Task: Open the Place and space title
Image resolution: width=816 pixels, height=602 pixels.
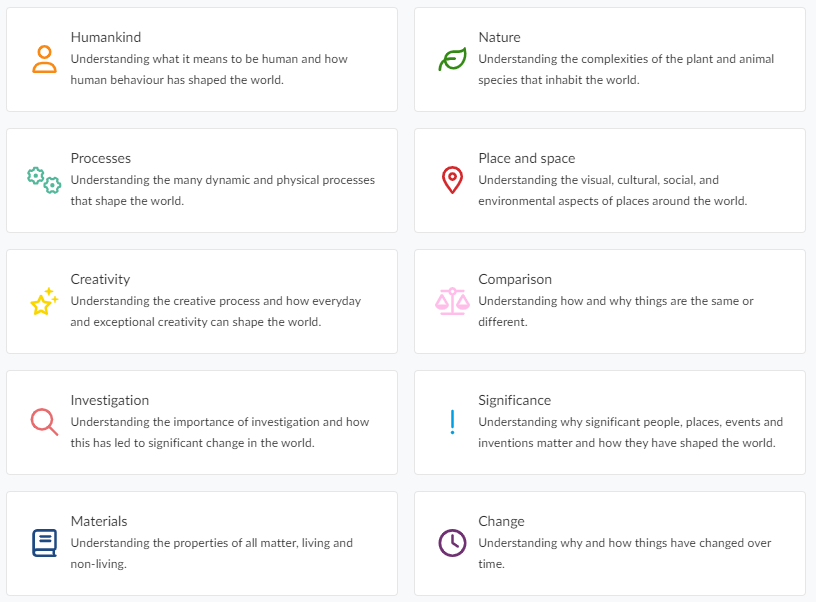Action: click(x=526, y=158)
